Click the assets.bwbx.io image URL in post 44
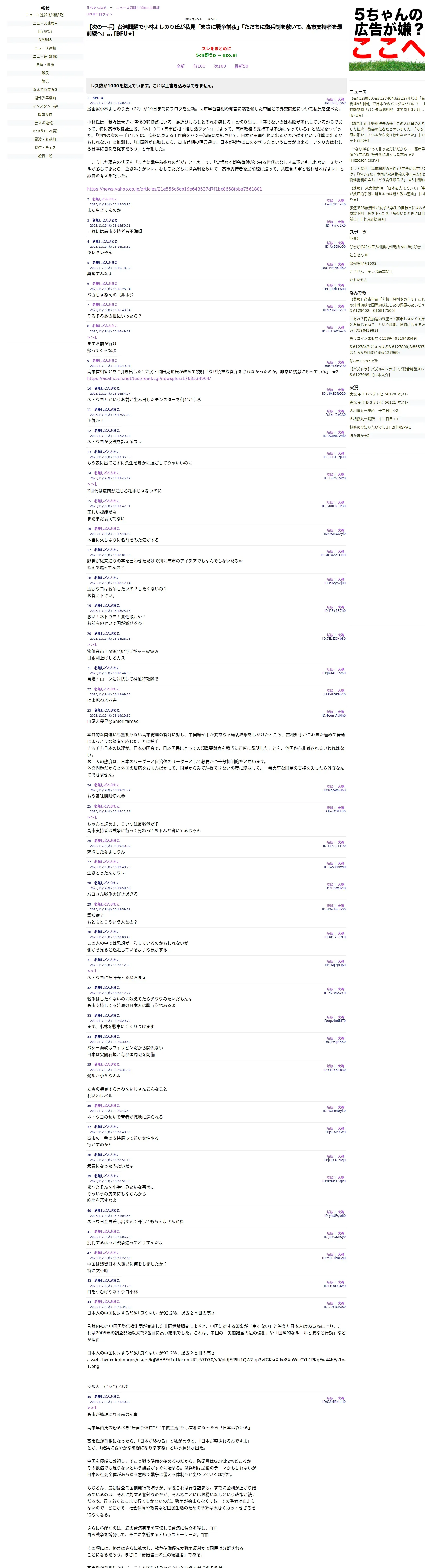This screenshot has height=1568, width=425. pos(216,1363)
